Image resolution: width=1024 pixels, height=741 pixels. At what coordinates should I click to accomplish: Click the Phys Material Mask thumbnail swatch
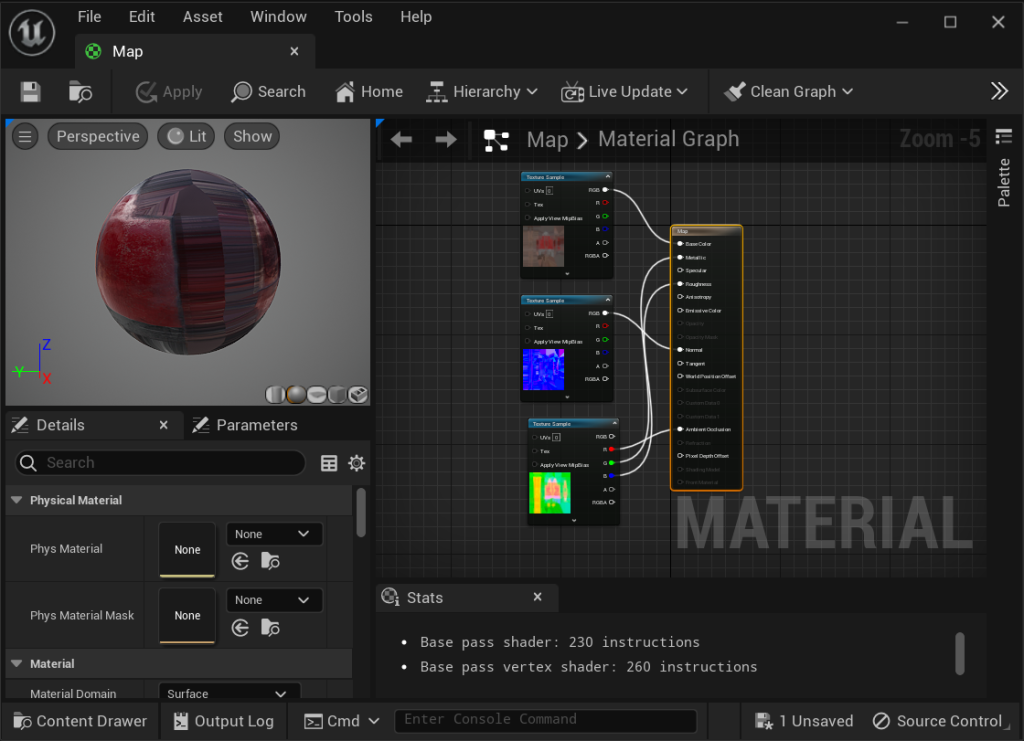(x=187, y=616)
